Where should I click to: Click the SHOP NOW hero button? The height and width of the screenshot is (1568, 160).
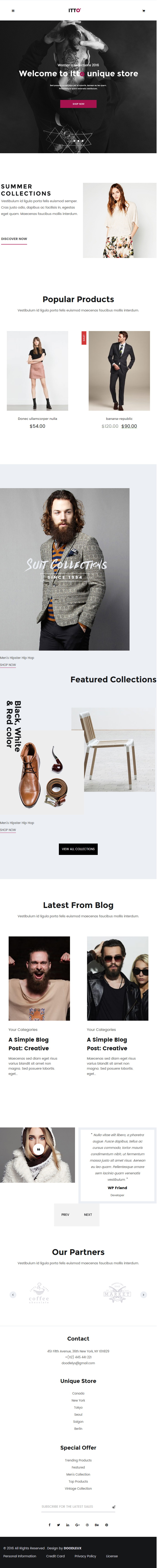(78, 104)
